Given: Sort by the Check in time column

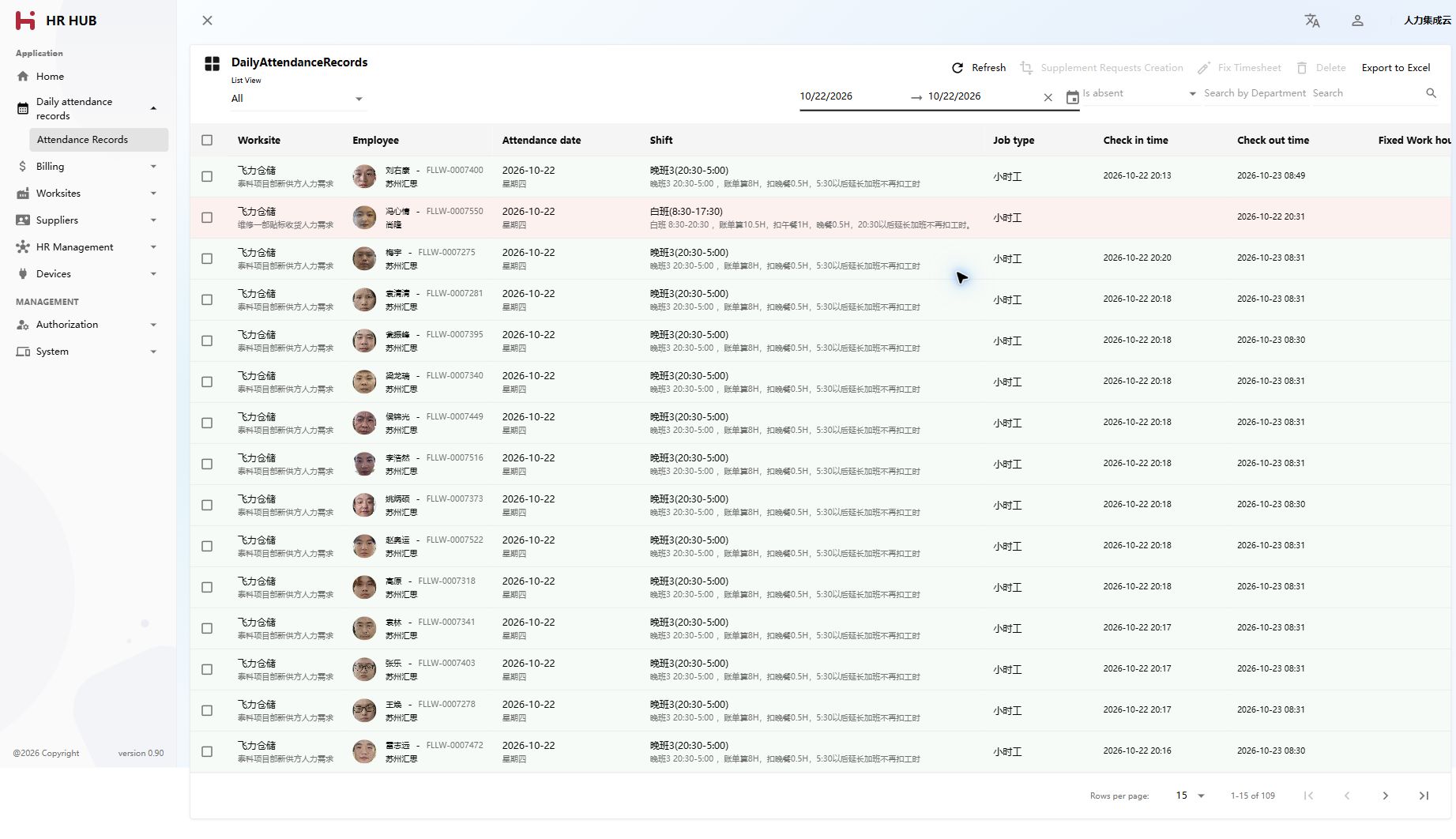Looking at the screenshot, I should point(1135,141).
